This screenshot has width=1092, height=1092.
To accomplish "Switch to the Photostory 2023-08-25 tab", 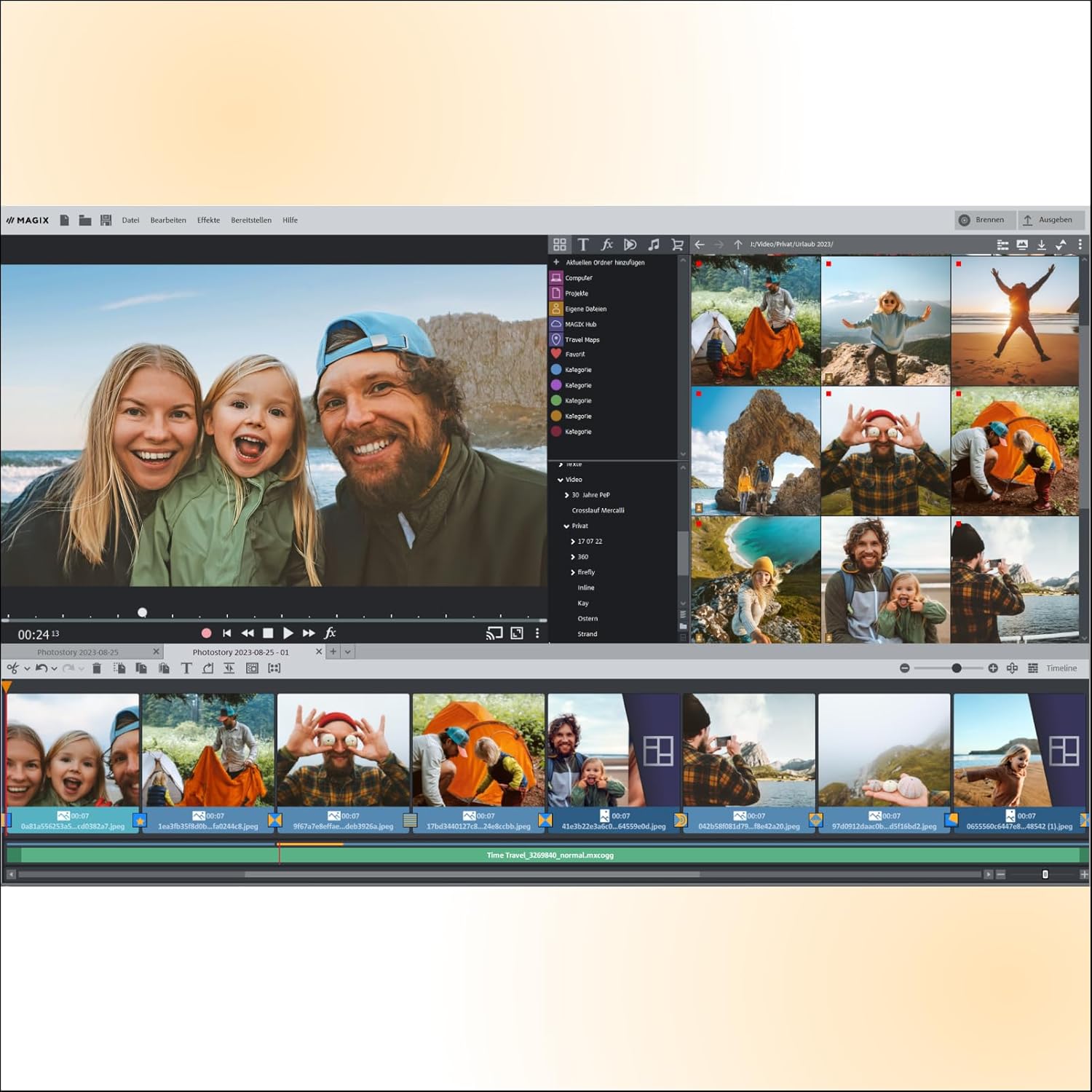I will point(78,652).
